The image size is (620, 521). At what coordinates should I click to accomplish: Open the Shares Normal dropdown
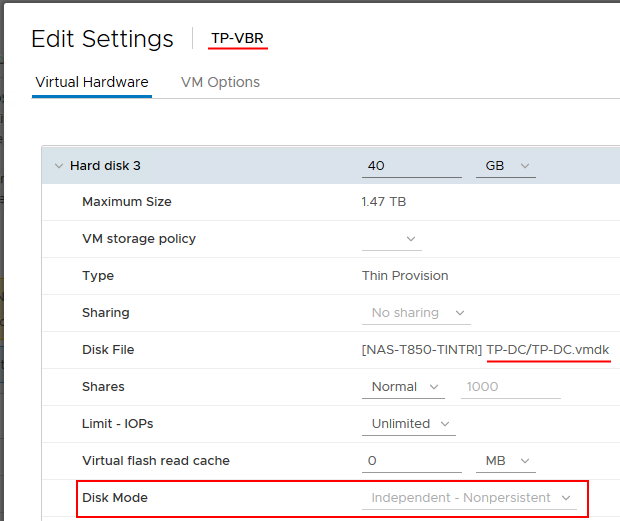tap(404, 387)
